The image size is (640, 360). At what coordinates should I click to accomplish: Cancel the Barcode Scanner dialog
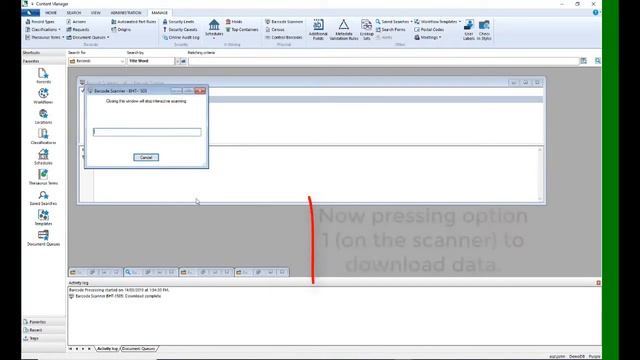[x=146, y=158]
